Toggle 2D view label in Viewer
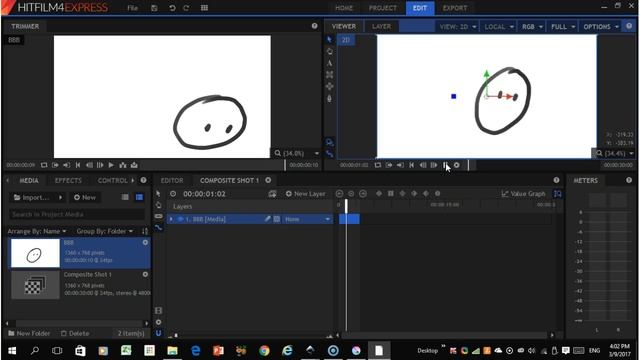640x360 pixels. tap(346, 40)
